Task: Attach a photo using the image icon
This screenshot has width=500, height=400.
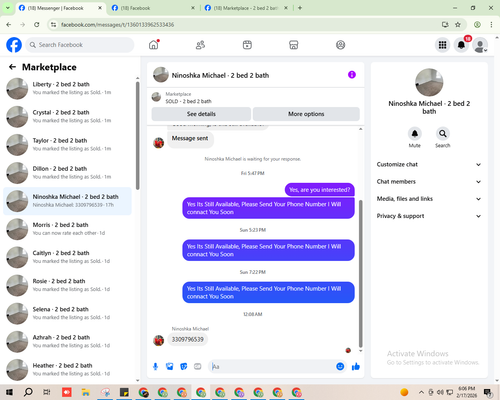Action: pos(170,367)
